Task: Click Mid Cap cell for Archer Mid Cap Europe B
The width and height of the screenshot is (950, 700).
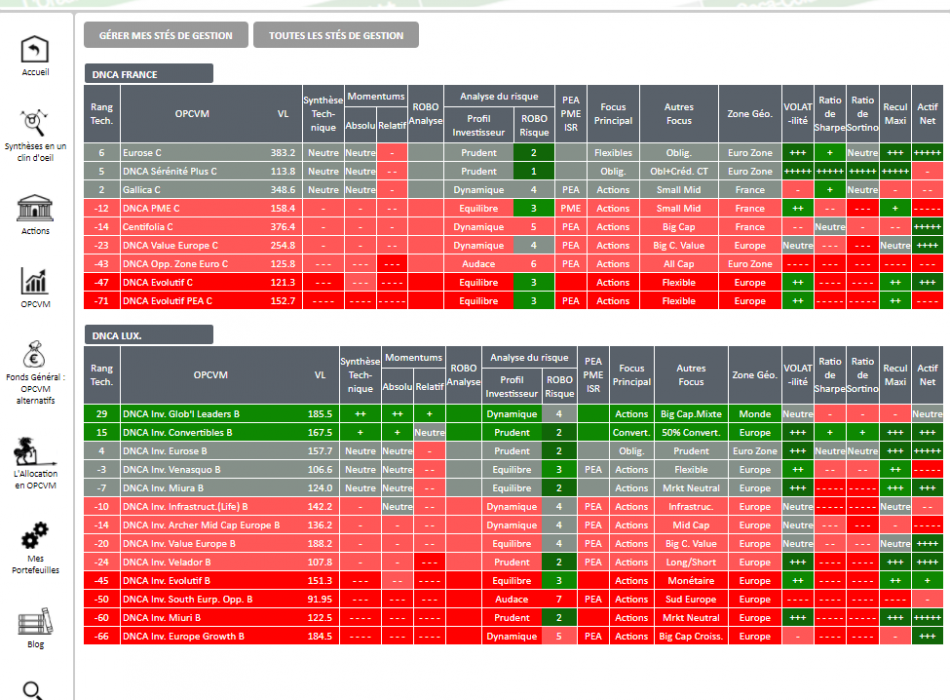Action: pyautogui.click(x=691, y=525)
